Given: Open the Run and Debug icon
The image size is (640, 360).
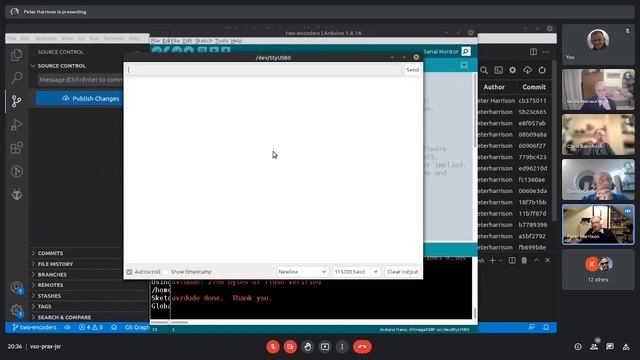Looking at the screenshot, I should tap(16, 124).
